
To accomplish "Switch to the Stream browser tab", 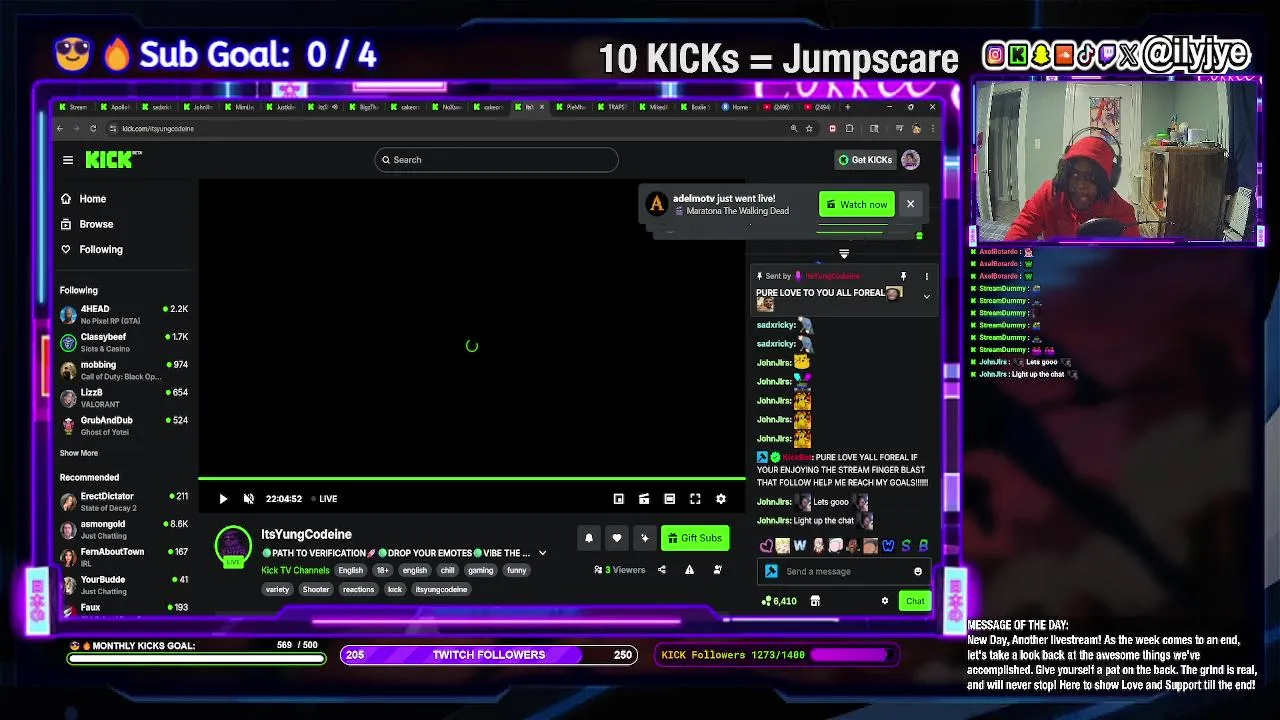I will 75,107.
